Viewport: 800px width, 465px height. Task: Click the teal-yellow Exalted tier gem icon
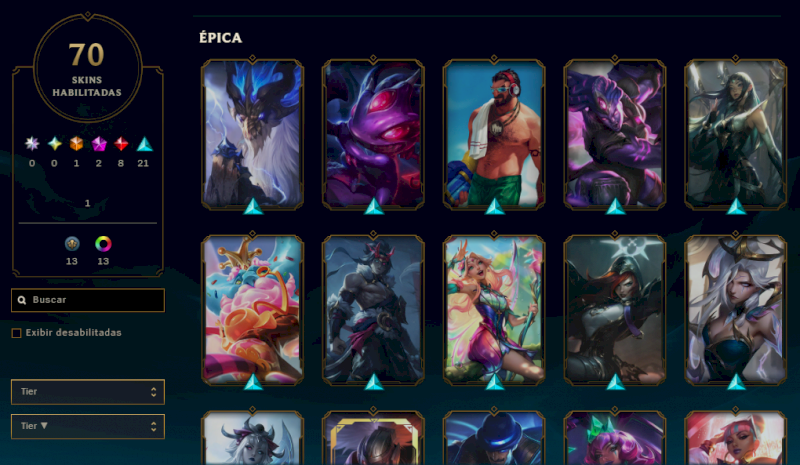pos(55,144)
